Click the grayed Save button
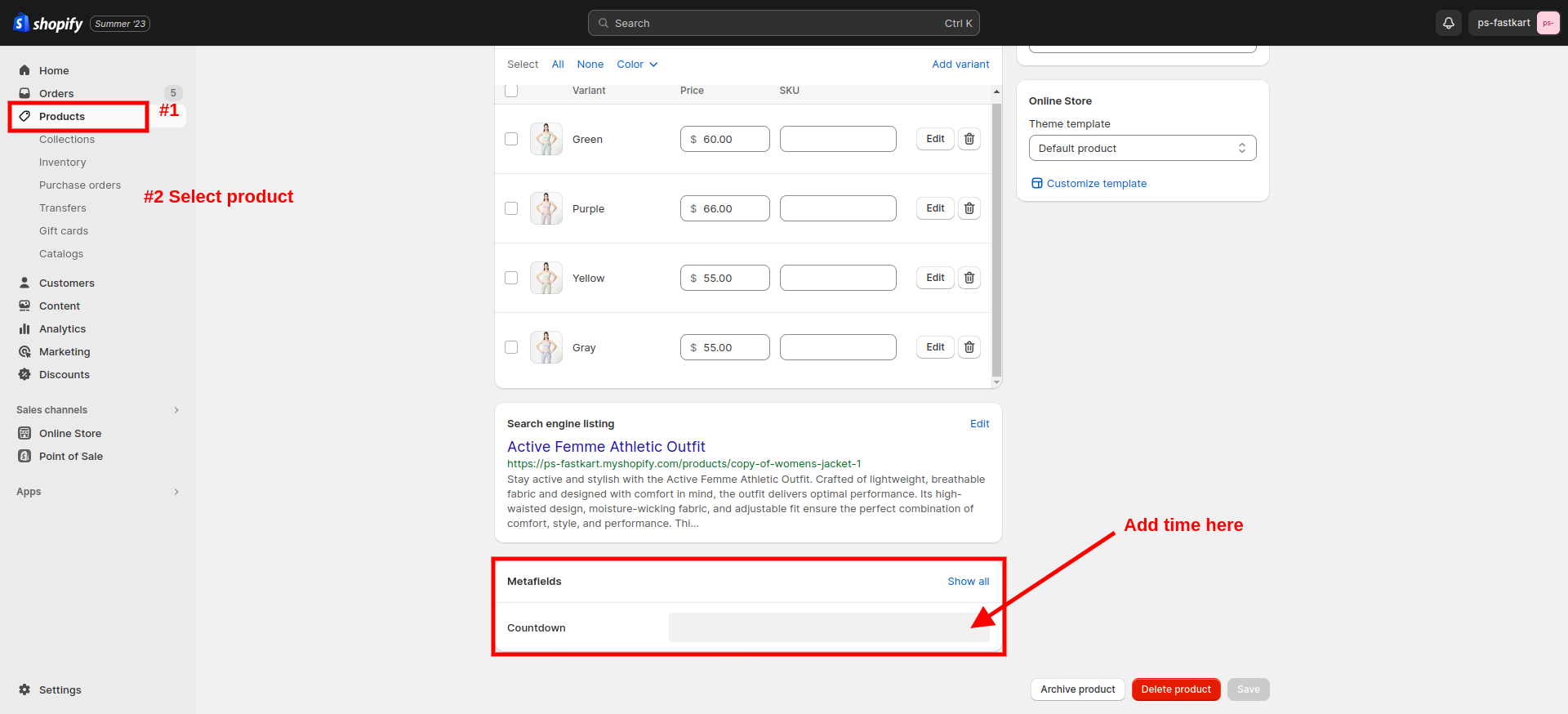The width and height of the screenshot is (1568, 714). pyautogui.click(x=1248, y=689)
